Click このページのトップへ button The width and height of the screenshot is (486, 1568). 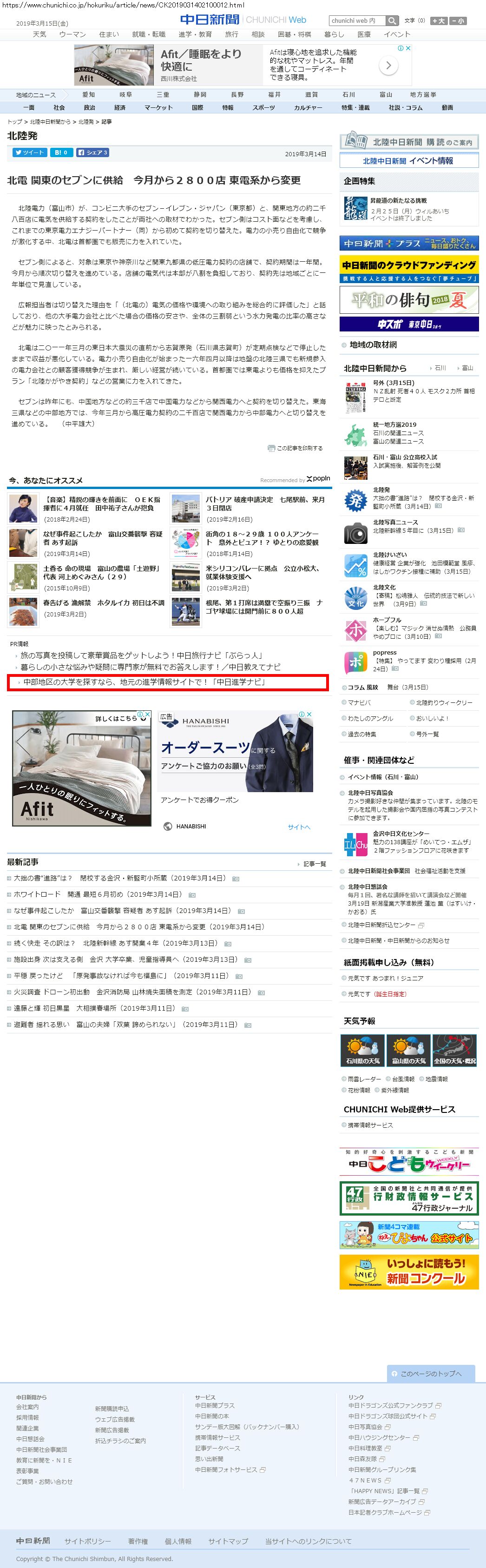point(431,1373)
